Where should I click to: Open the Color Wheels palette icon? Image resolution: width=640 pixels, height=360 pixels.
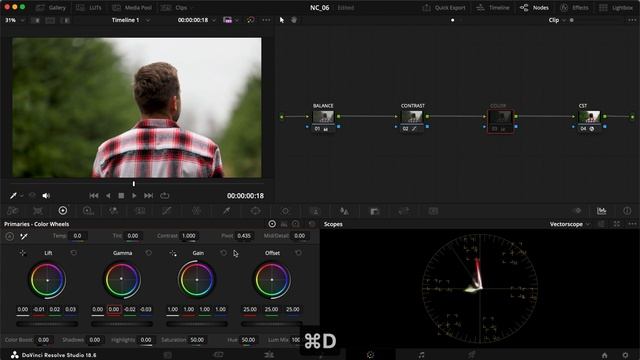pos(63,211)
